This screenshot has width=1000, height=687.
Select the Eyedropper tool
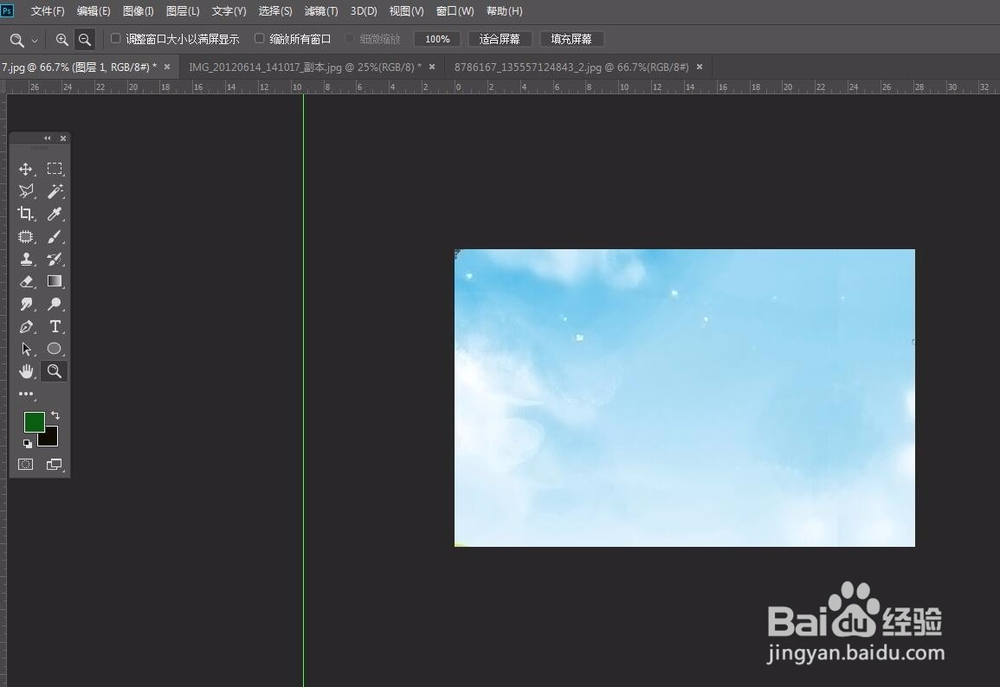[x=55, y=214]
